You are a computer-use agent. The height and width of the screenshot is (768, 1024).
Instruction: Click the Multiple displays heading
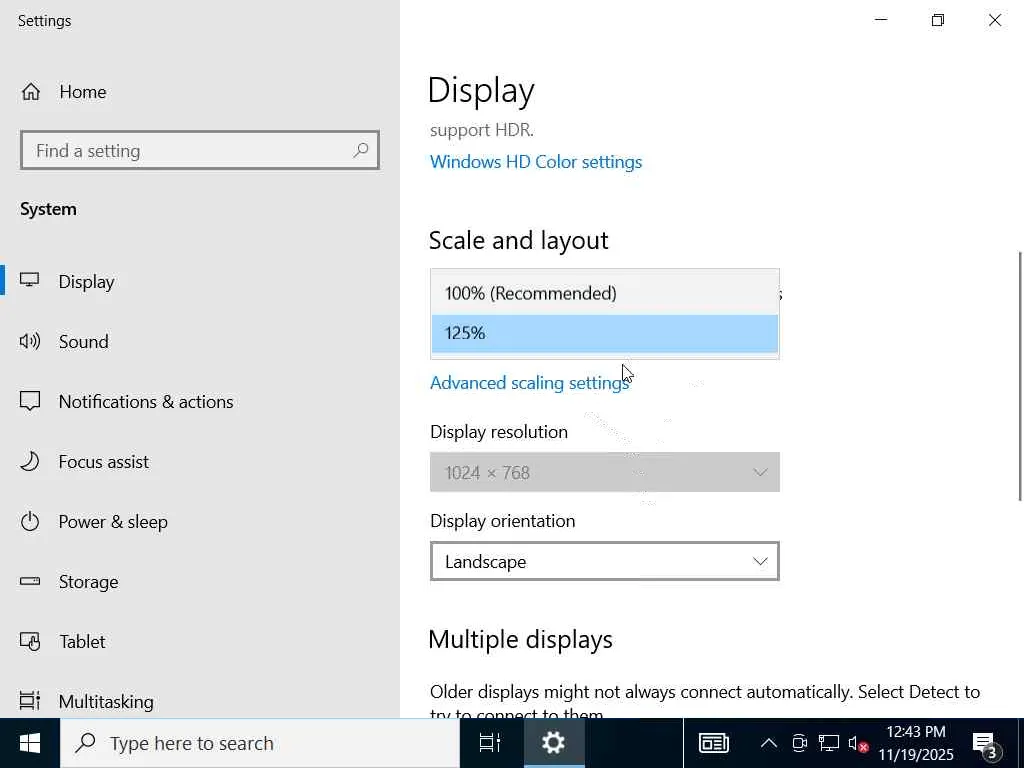pos(520,639)
